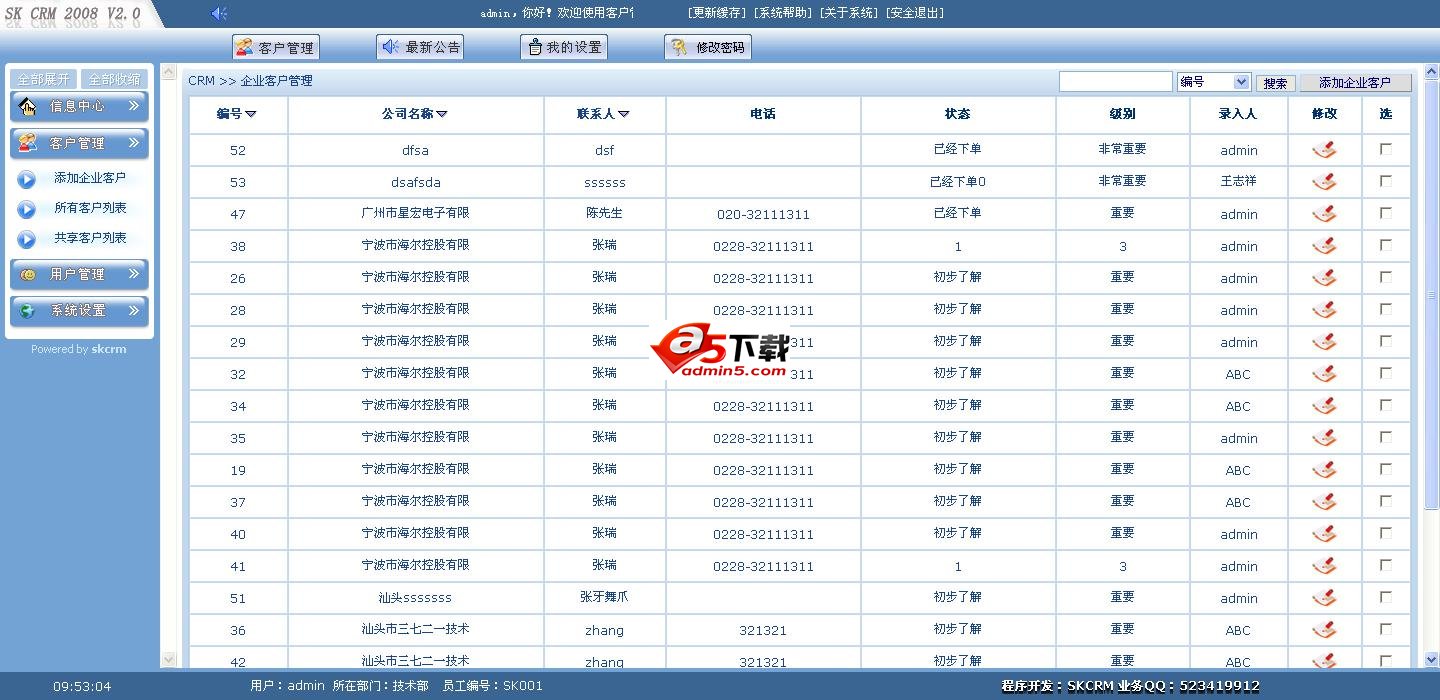This screenshot has height=700, width=1440.
Task: Open the 关于系统 link
Action: tap(848, 13)
